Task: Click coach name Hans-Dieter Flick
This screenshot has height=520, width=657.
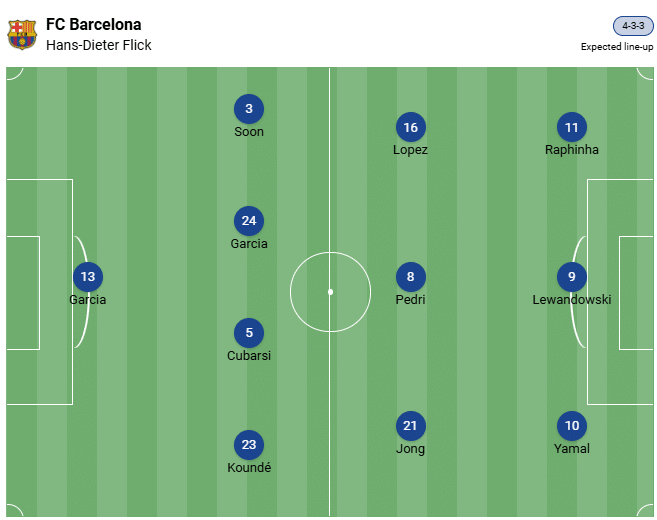Action: coord(99,45)
